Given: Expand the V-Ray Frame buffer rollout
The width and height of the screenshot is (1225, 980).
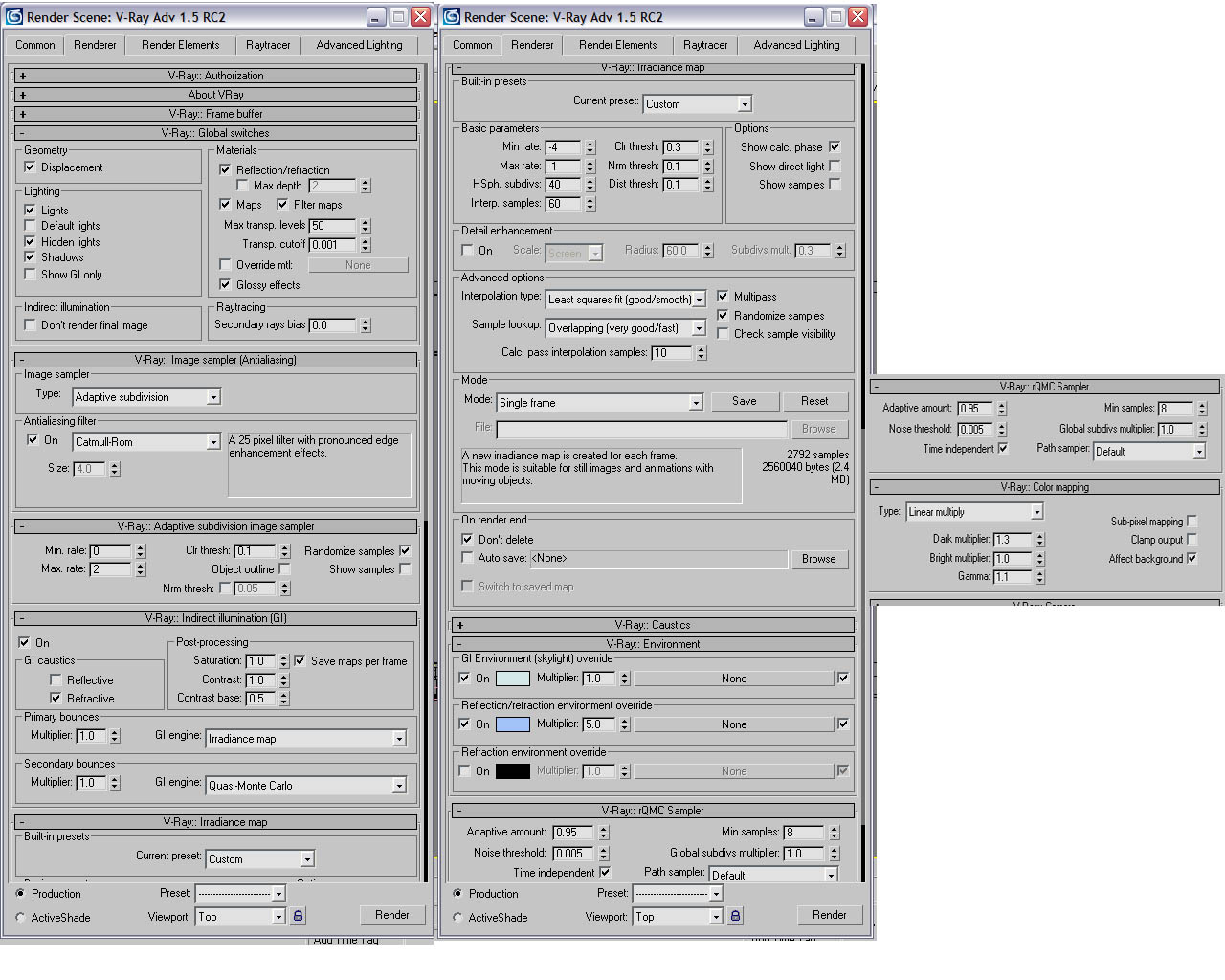Looking at the screenshot, I should tap(215, 114).
